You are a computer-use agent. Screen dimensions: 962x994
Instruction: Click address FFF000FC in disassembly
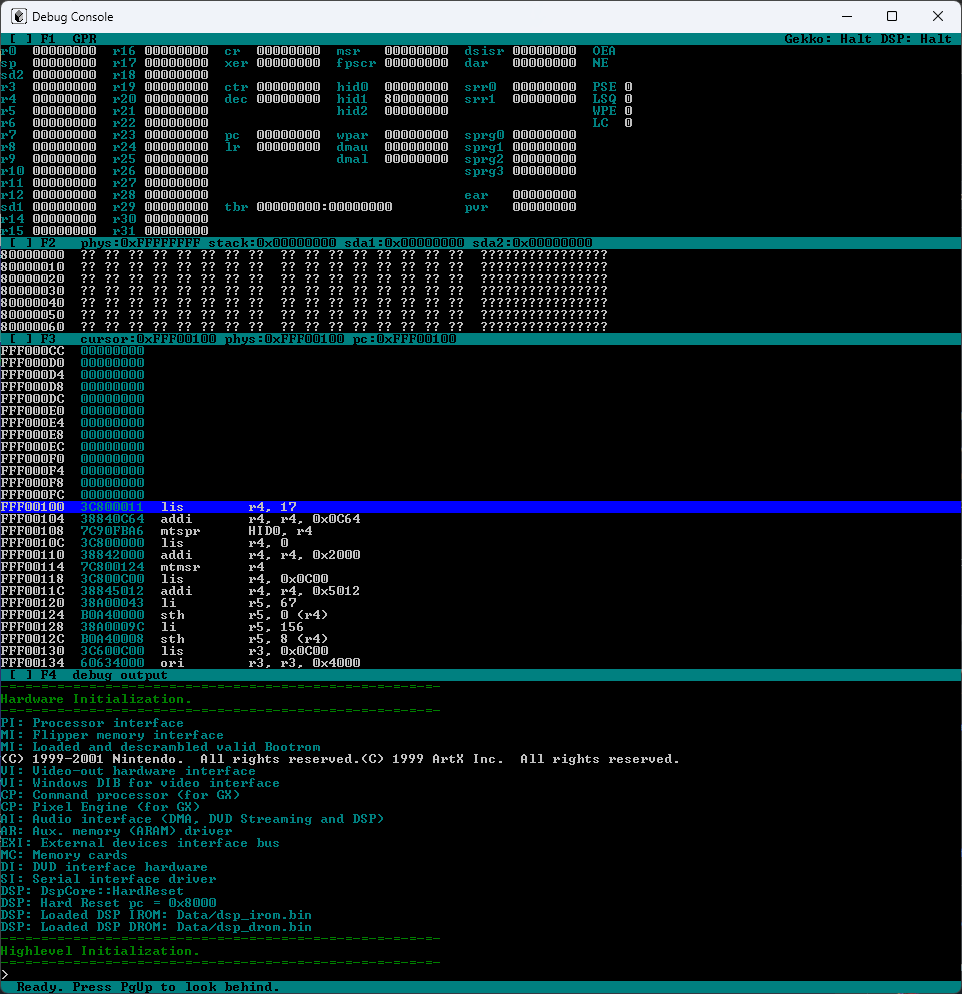coord(32,495)
